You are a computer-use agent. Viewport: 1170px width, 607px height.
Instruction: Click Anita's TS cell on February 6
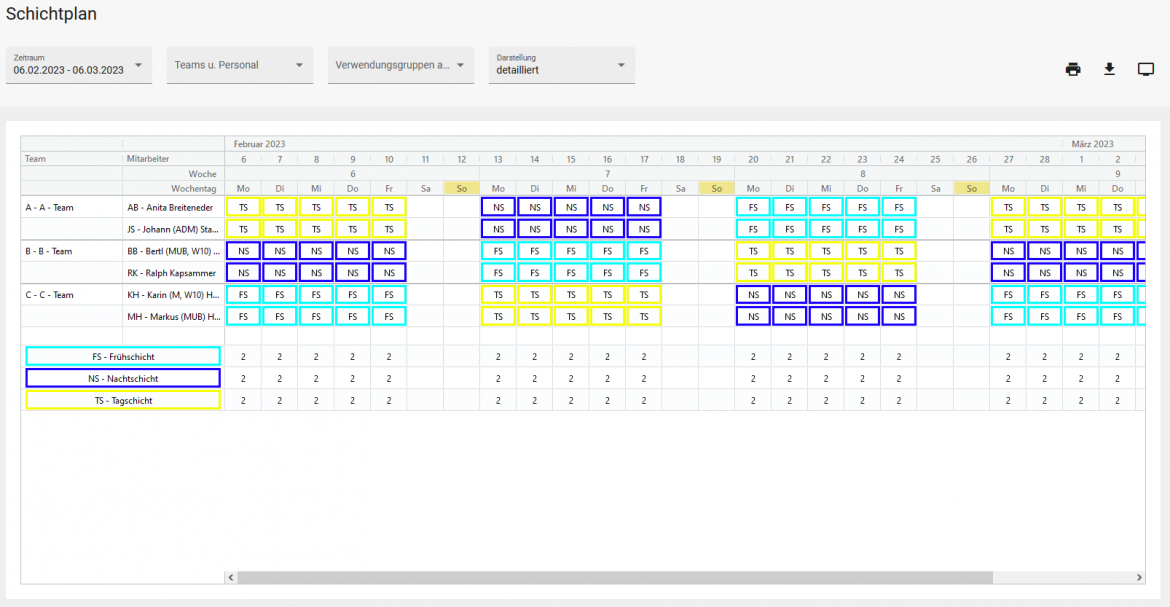tap(242, 206)
